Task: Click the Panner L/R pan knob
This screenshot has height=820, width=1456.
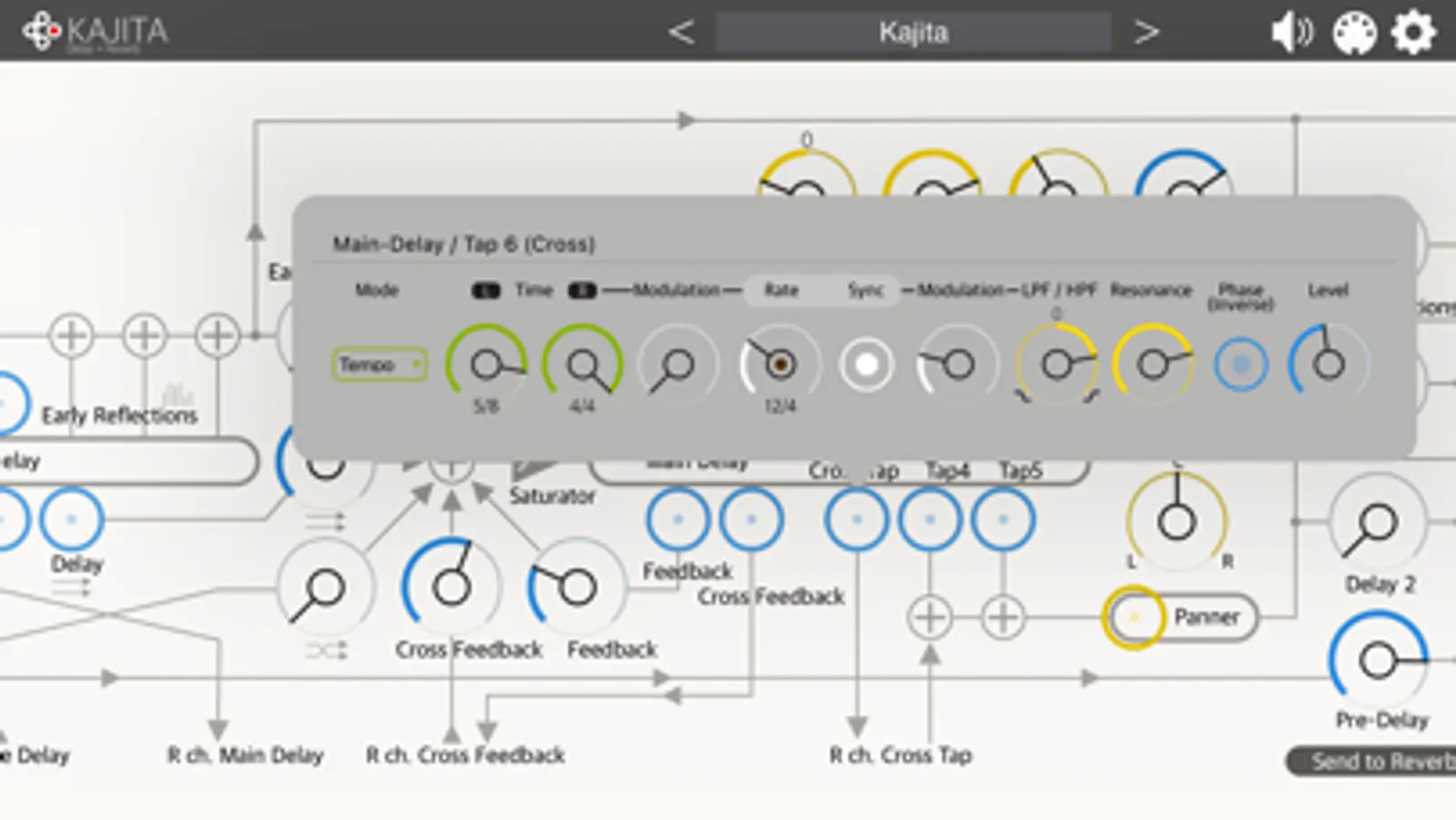Action: point(1176,522)
